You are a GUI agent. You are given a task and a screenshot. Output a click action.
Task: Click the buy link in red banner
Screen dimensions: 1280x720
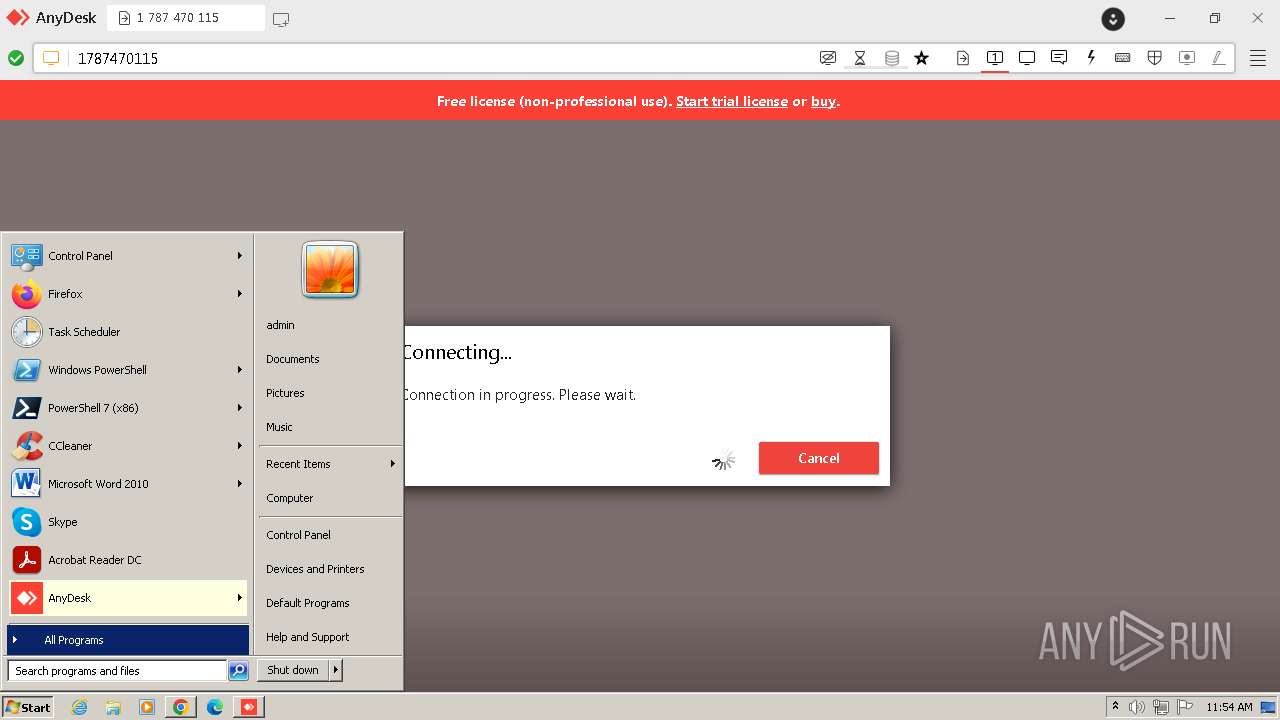point(823,101)
